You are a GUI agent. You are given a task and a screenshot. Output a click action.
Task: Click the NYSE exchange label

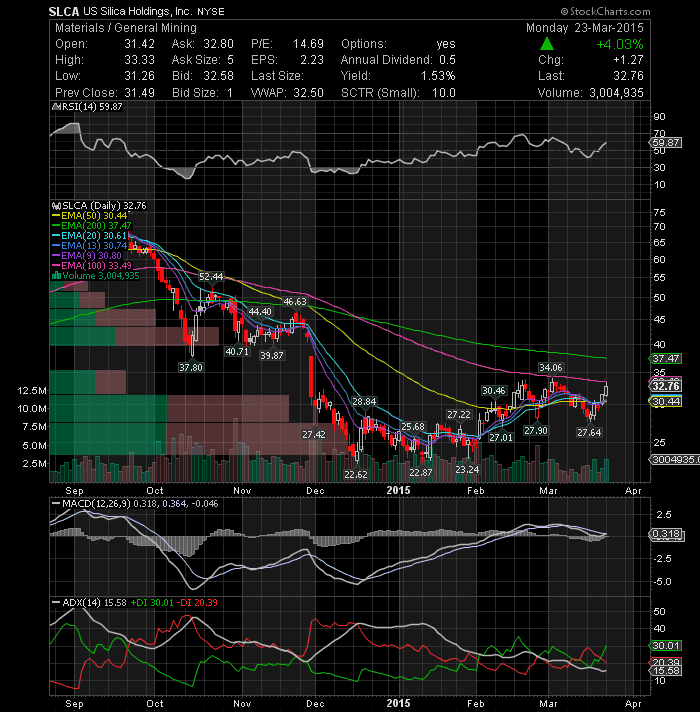tap(211, 12)
